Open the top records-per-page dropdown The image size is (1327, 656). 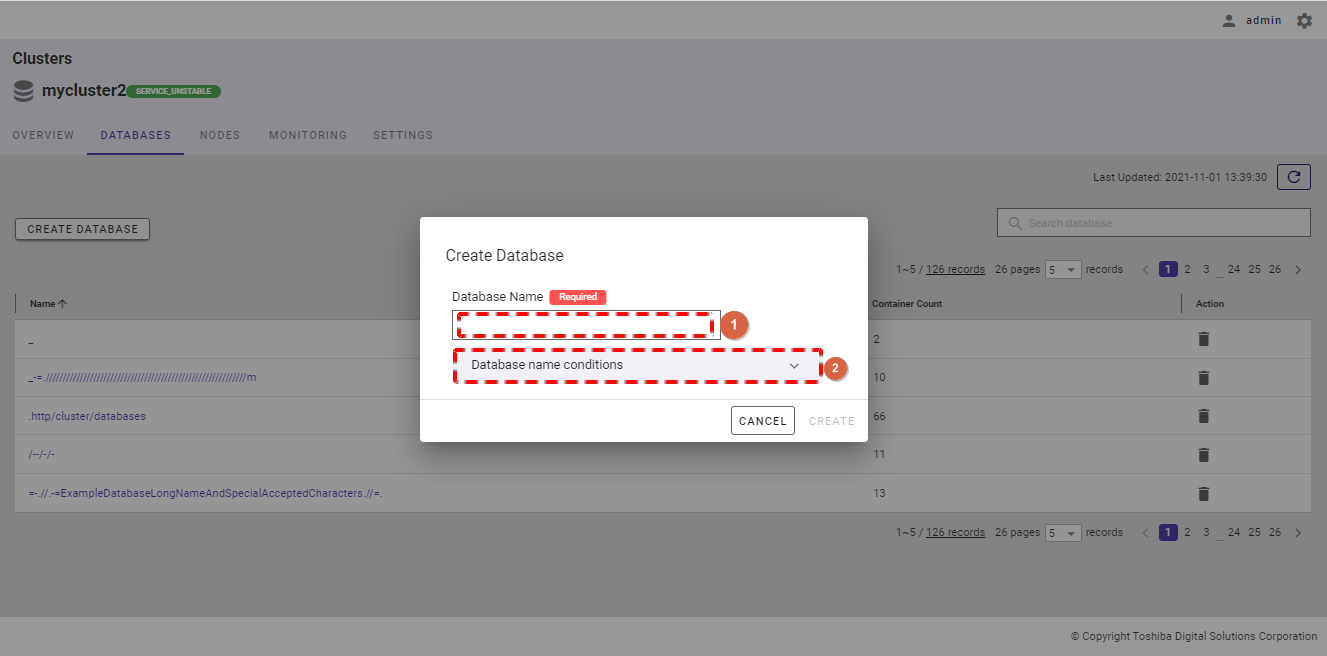[x=1063, y=270]
